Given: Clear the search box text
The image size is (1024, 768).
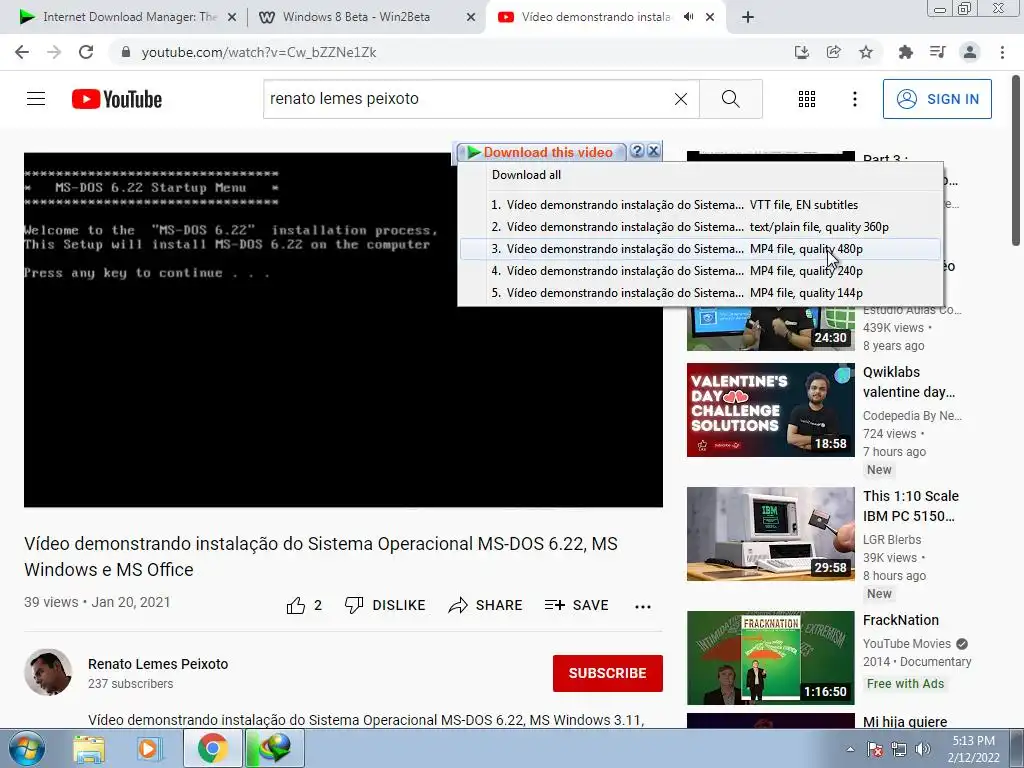Looking at the screenshot, I should 680,99.
